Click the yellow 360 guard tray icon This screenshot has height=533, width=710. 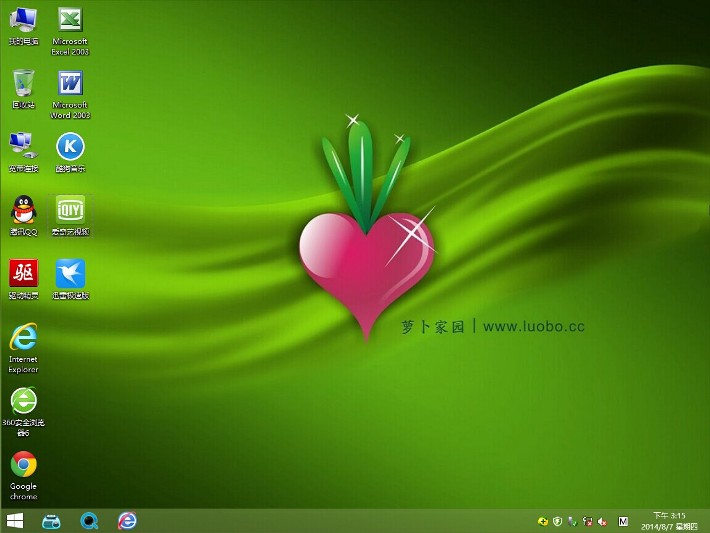point(542,522)
